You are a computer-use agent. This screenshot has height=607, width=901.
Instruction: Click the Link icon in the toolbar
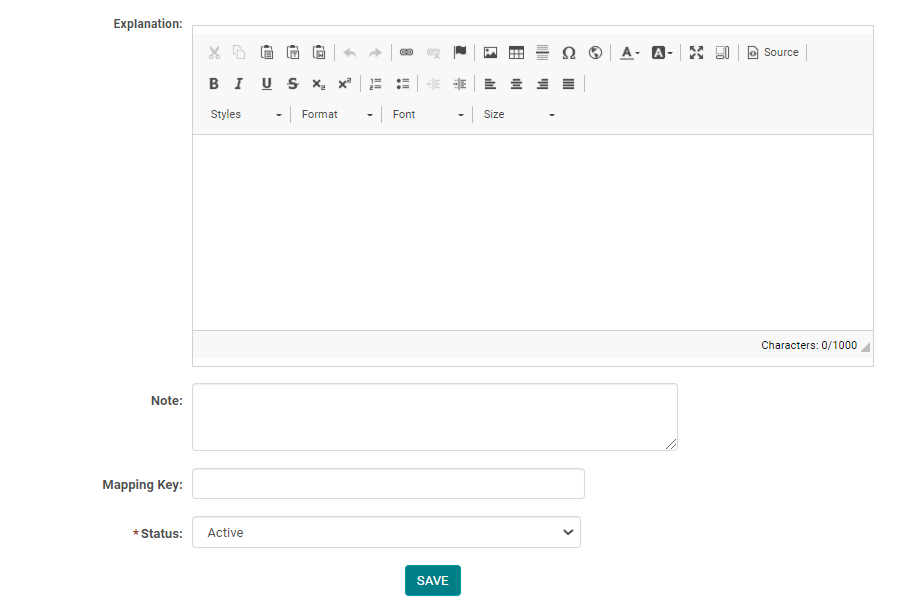(x=406, y=53)
